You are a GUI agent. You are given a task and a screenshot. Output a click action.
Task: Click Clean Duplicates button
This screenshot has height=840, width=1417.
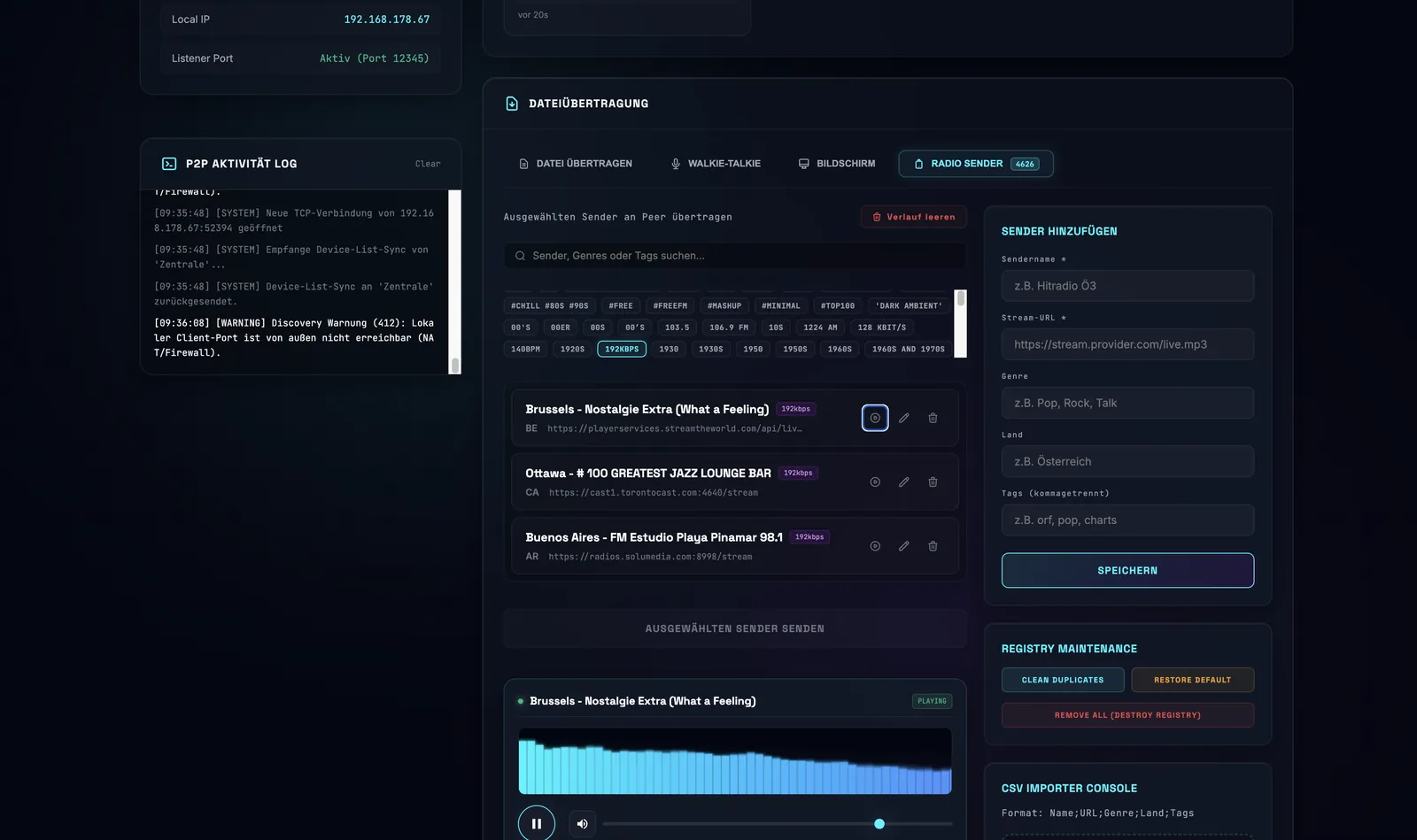coord(1063,680)
